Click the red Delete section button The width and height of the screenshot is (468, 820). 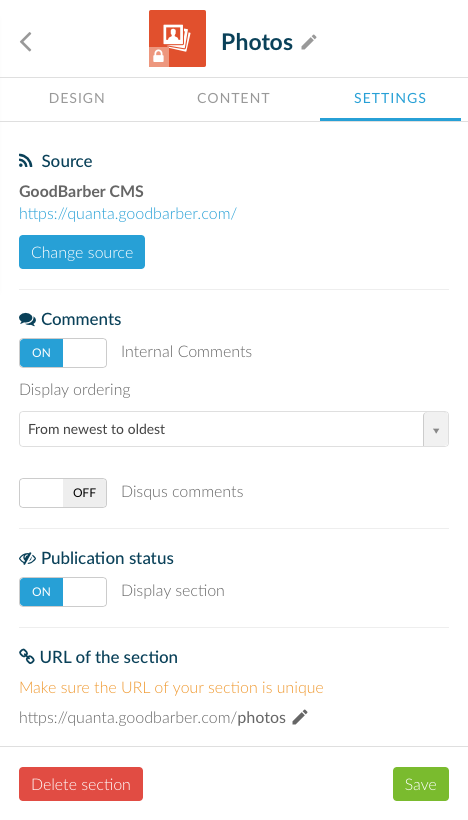tap(81, 784)
